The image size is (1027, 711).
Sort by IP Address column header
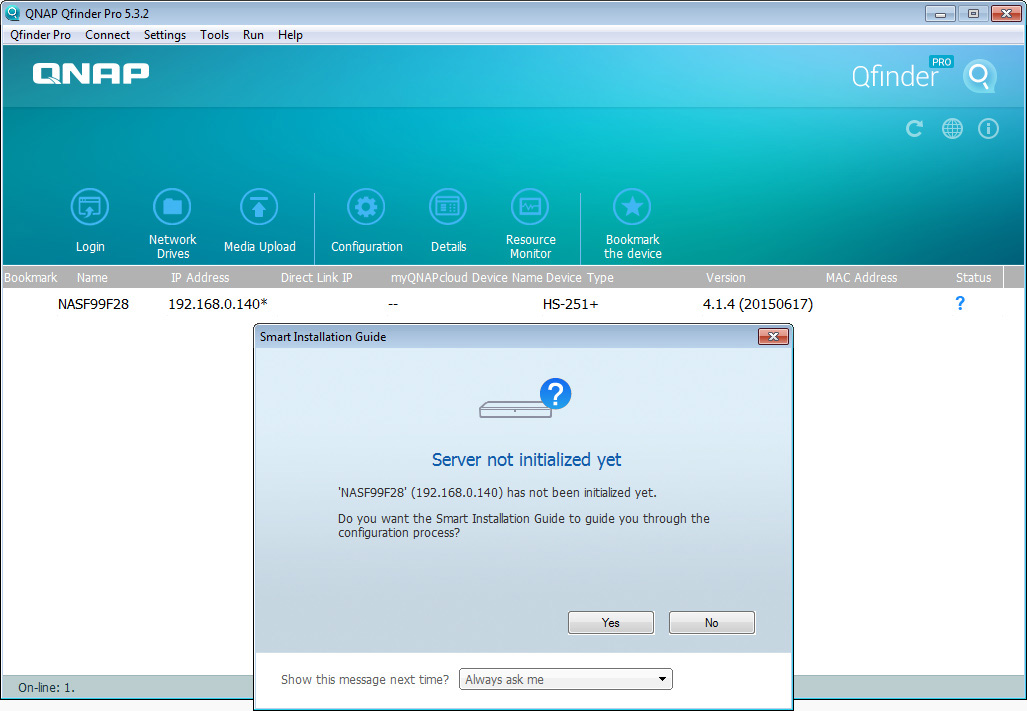tap(200, 278)
